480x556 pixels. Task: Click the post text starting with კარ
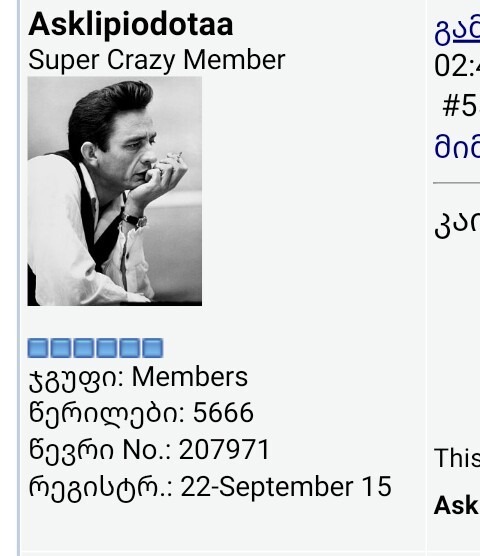coord(457,224)
